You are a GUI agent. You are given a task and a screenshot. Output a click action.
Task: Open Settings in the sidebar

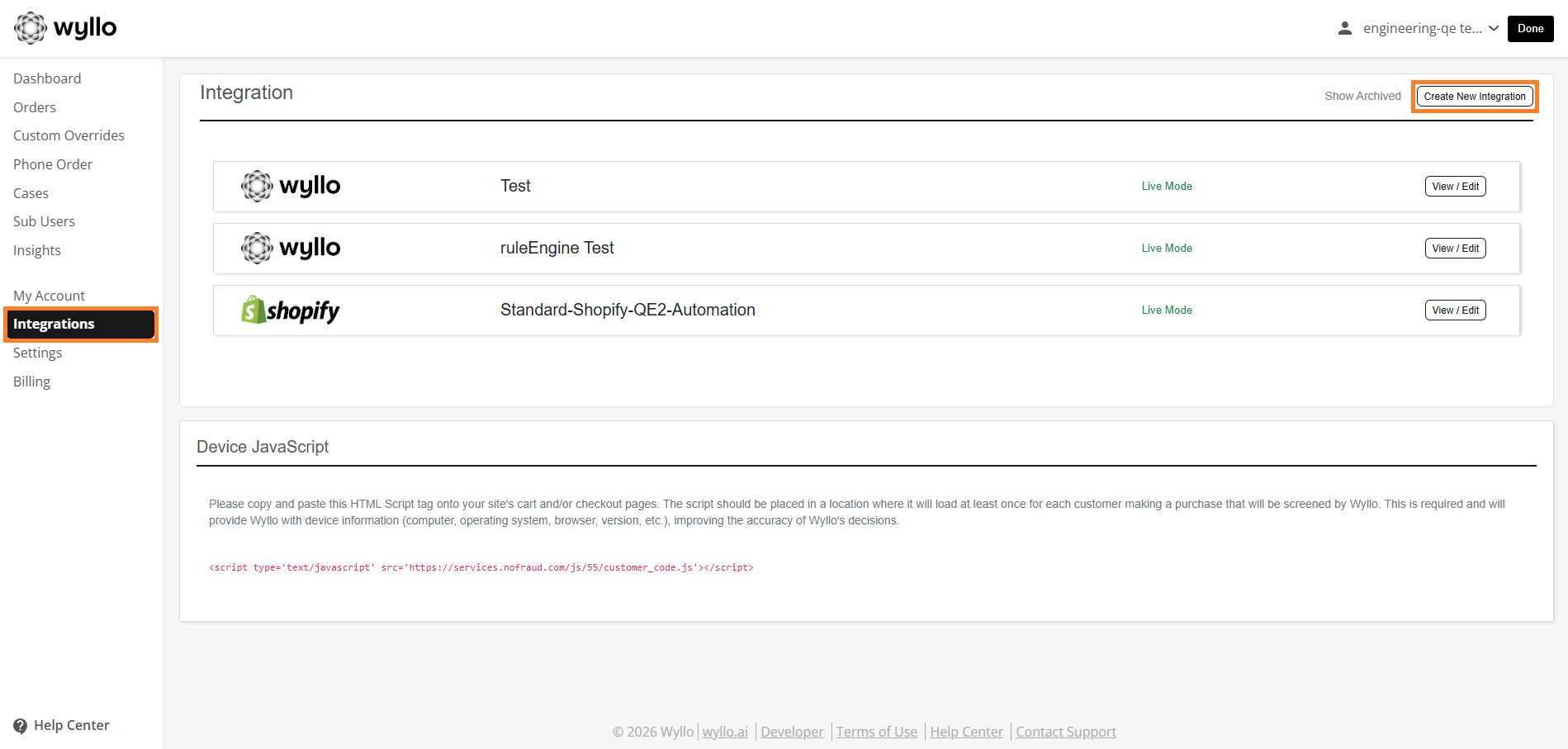pos(37,353)
